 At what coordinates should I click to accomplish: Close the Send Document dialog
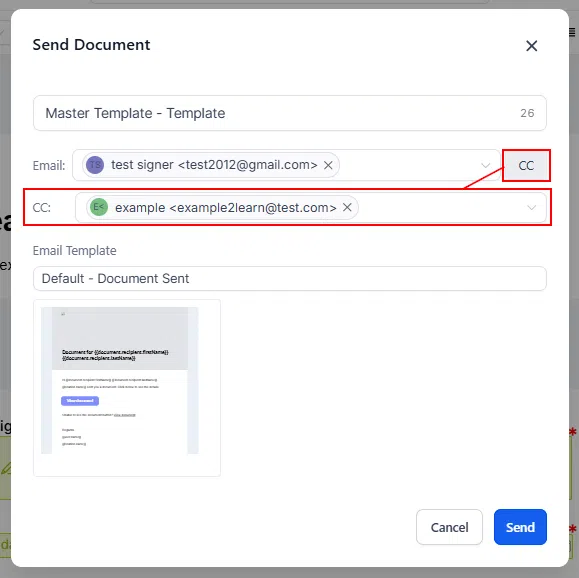(531, 46)
